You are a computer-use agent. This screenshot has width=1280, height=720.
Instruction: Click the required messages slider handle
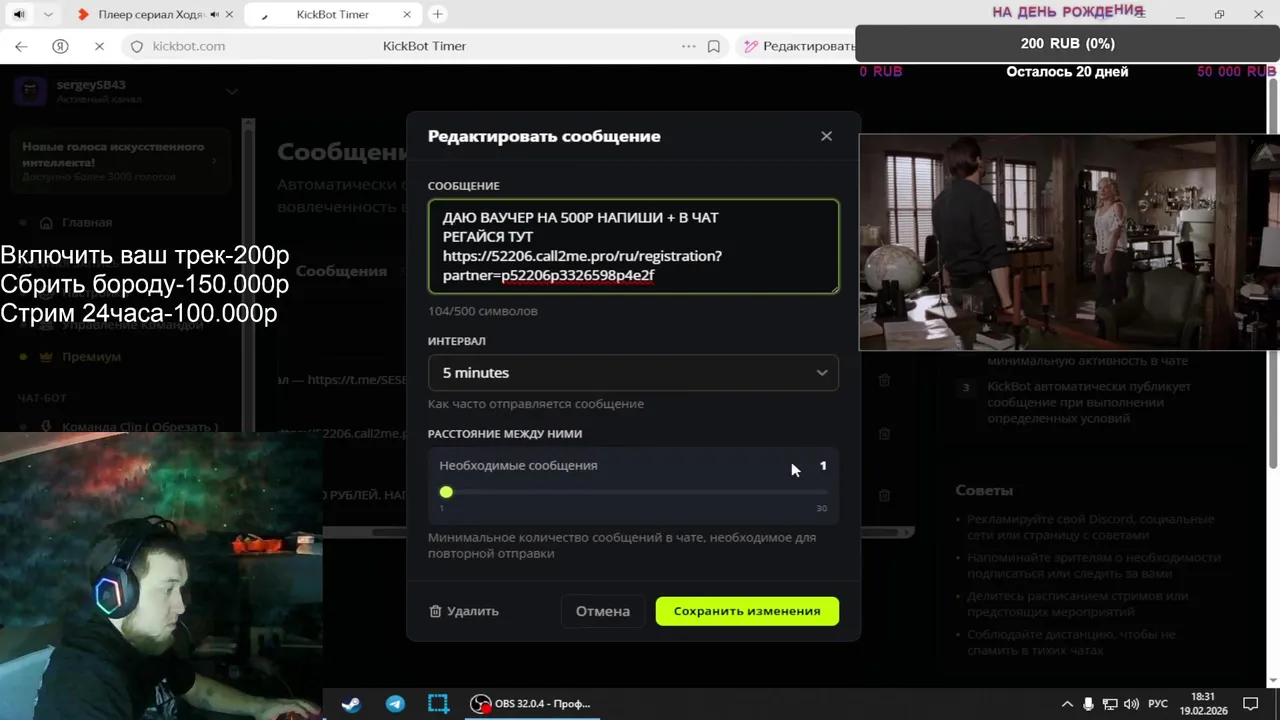[x=446, y=492]
